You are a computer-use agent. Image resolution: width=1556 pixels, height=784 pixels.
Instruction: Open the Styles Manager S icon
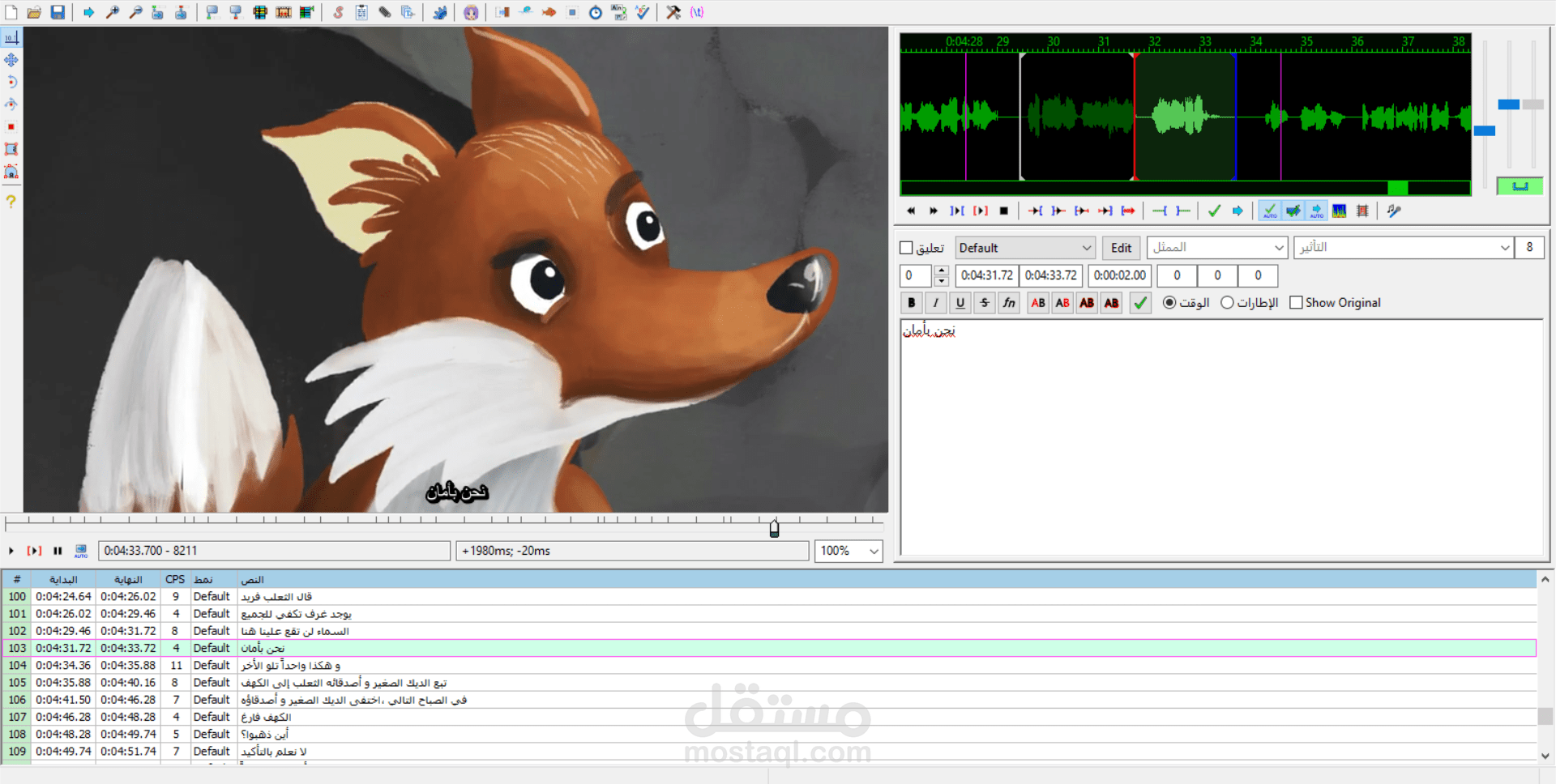pyautogui.click(x=338, y=12)
